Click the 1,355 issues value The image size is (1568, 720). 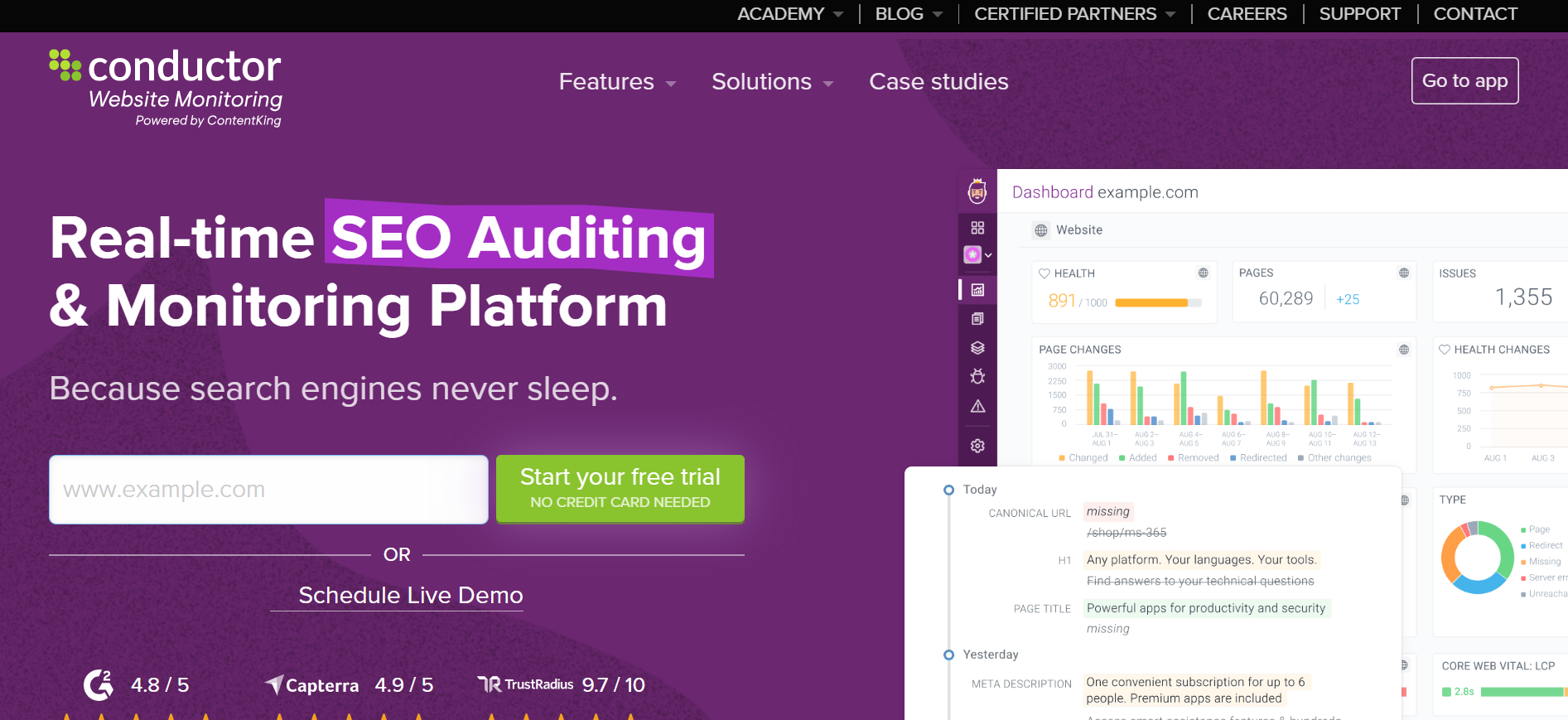coord(1523,297)
